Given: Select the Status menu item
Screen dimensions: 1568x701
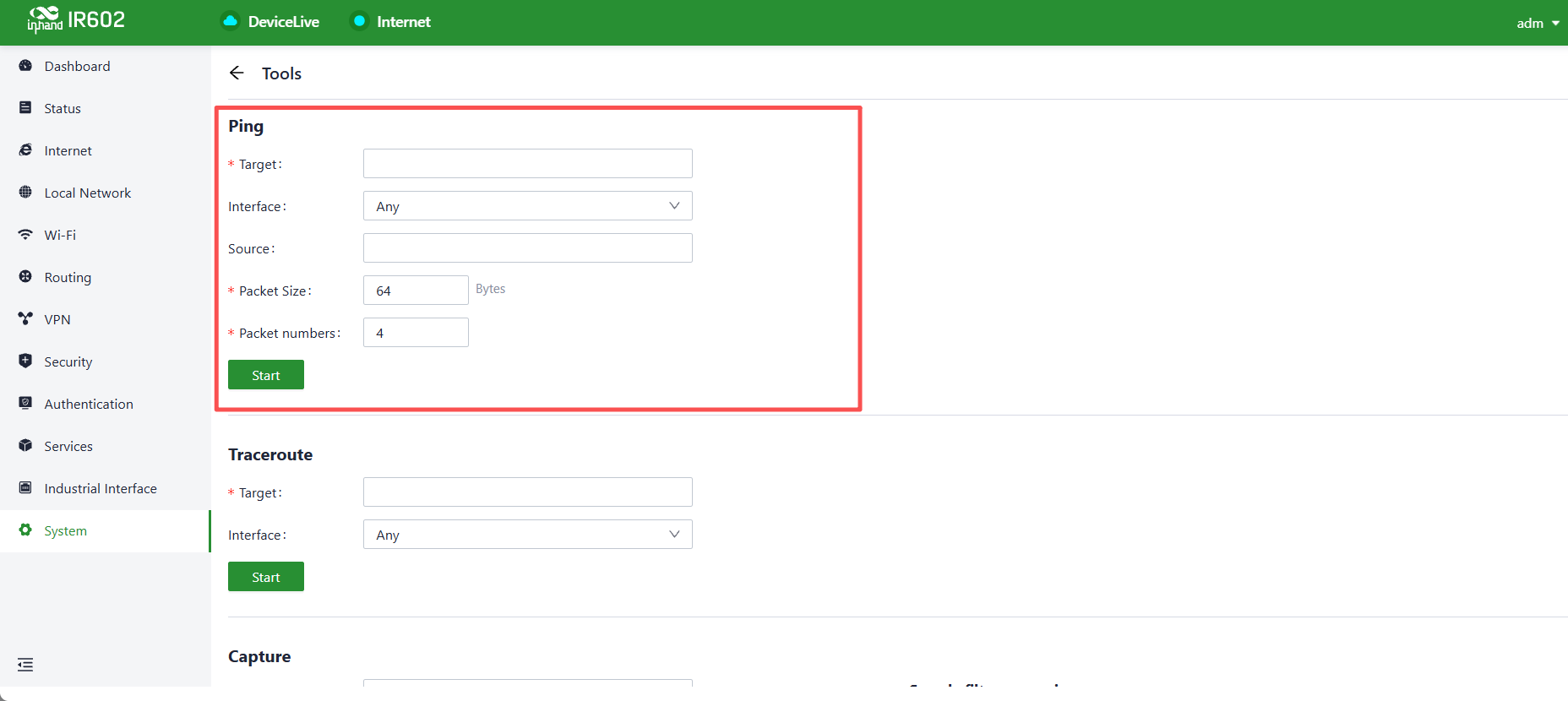Looking at the screenshot, I should [x=106, y=108].
